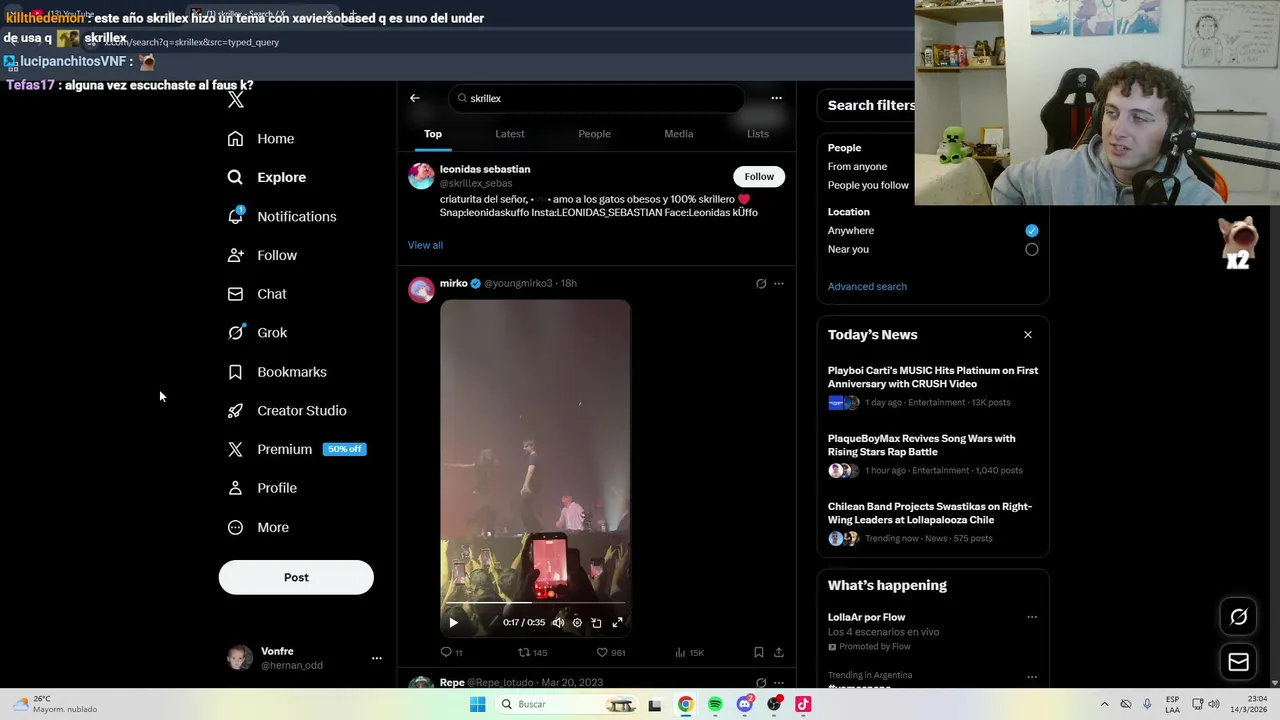Open more menu on Repe's post
The width and height of the screenshot is (1280, 720).
click(x=779, y=683)
